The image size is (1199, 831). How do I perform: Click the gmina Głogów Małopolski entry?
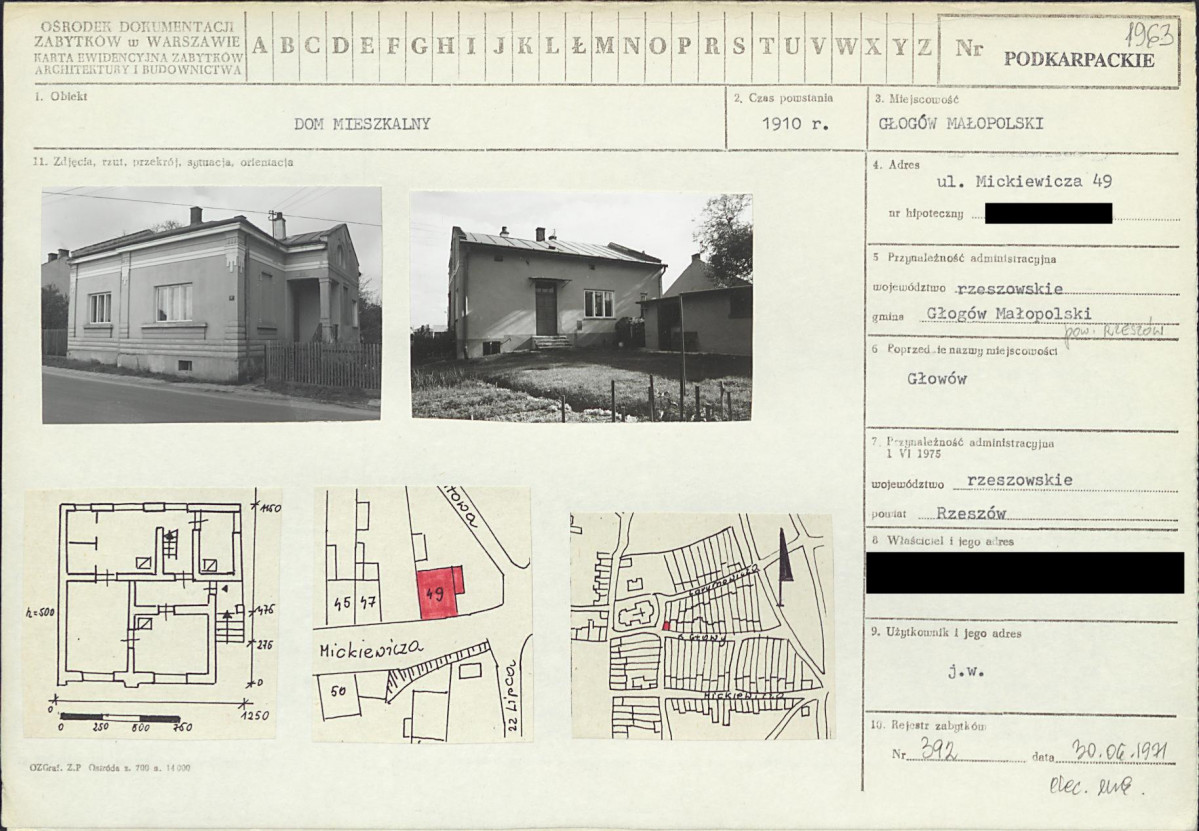(x=1009, y=313)
